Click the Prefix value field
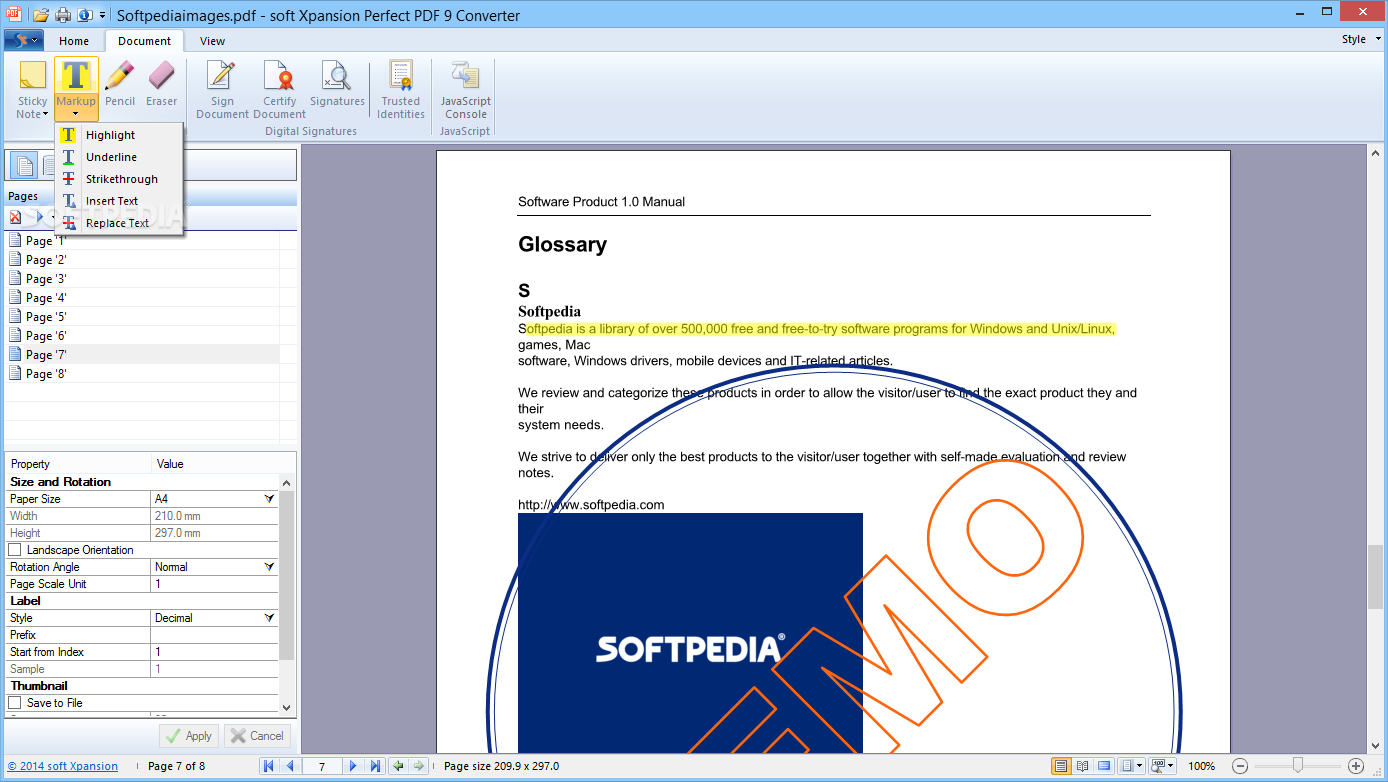 (214, 635)
